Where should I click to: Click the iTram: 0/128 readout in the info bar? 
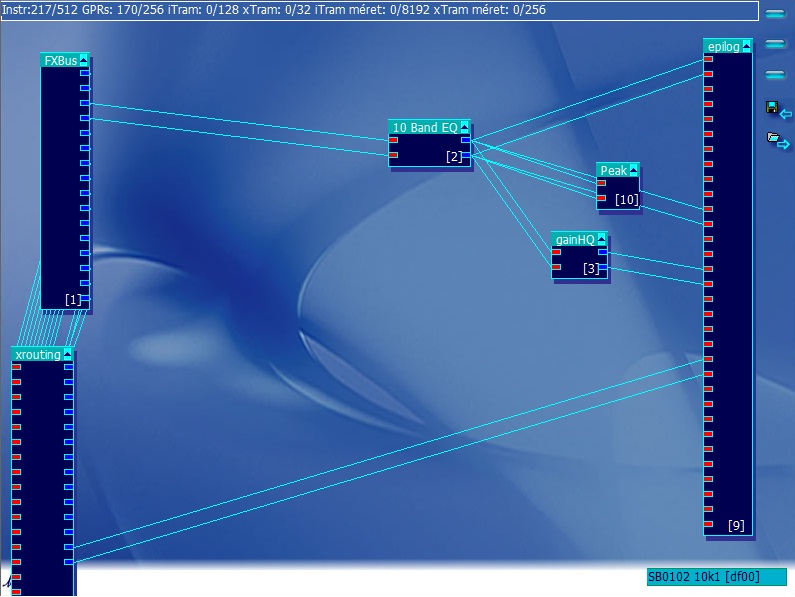click(203, 10)
